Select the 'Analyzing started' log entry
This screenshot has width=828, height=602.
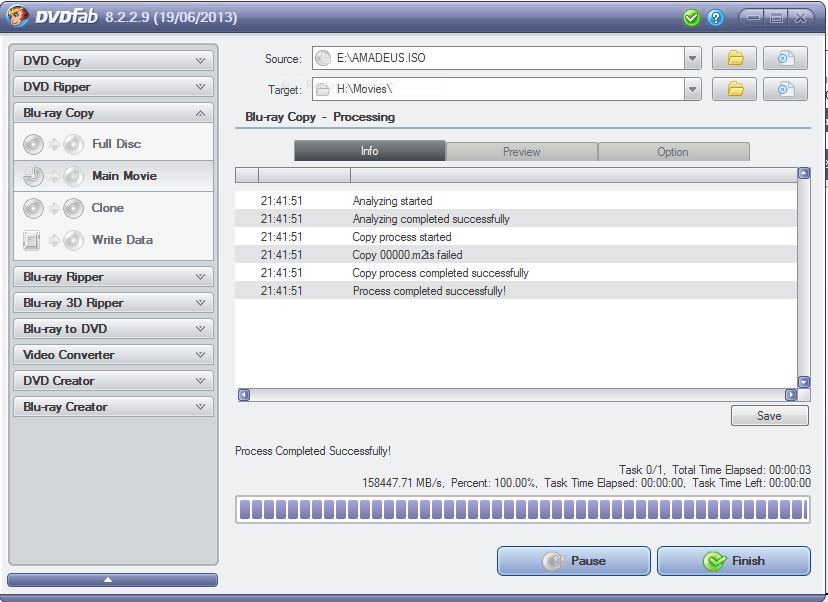pyautogui.click(x=516, y=201)
